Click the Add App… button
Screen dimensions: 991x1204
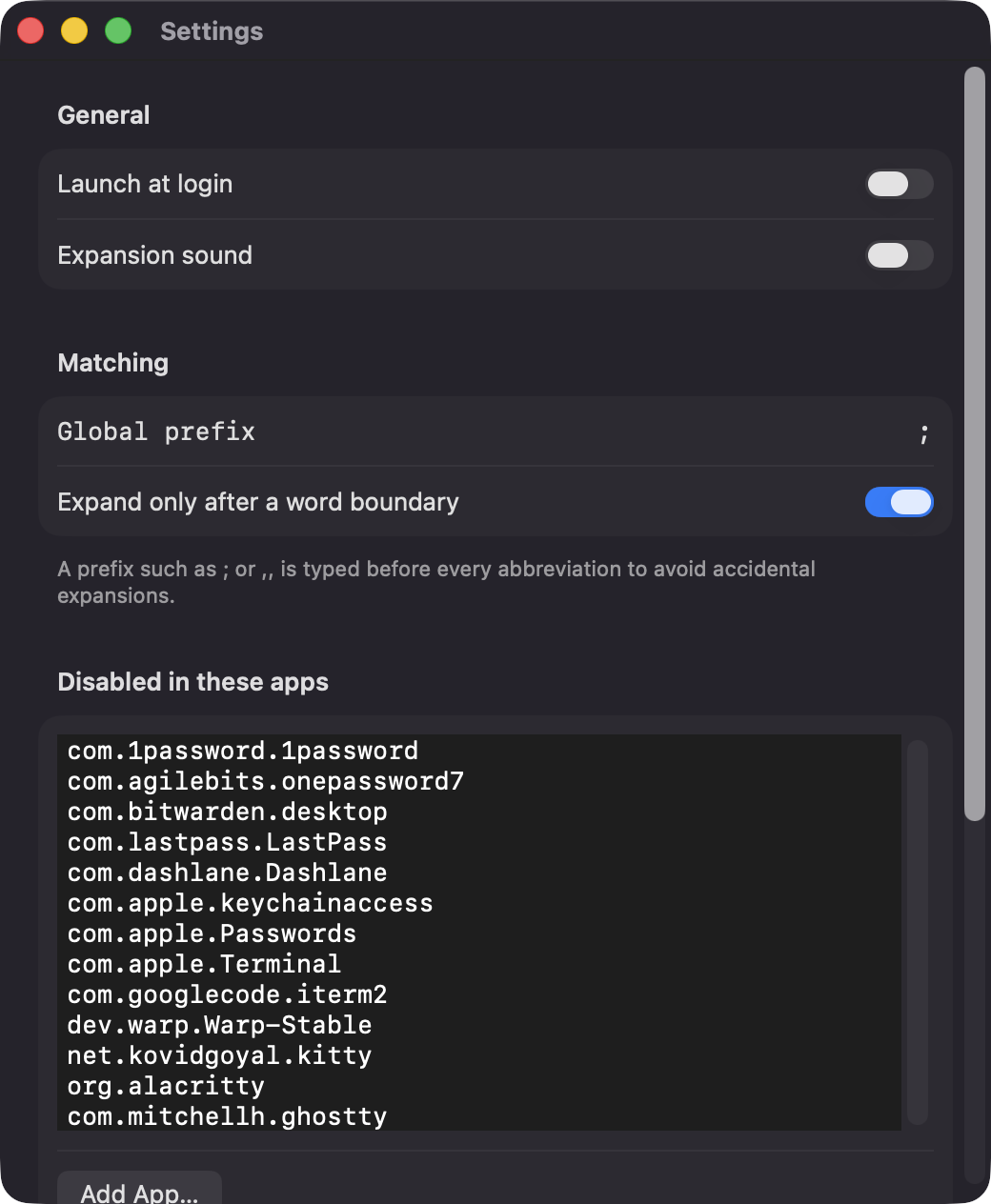(x=139, y=1189)
